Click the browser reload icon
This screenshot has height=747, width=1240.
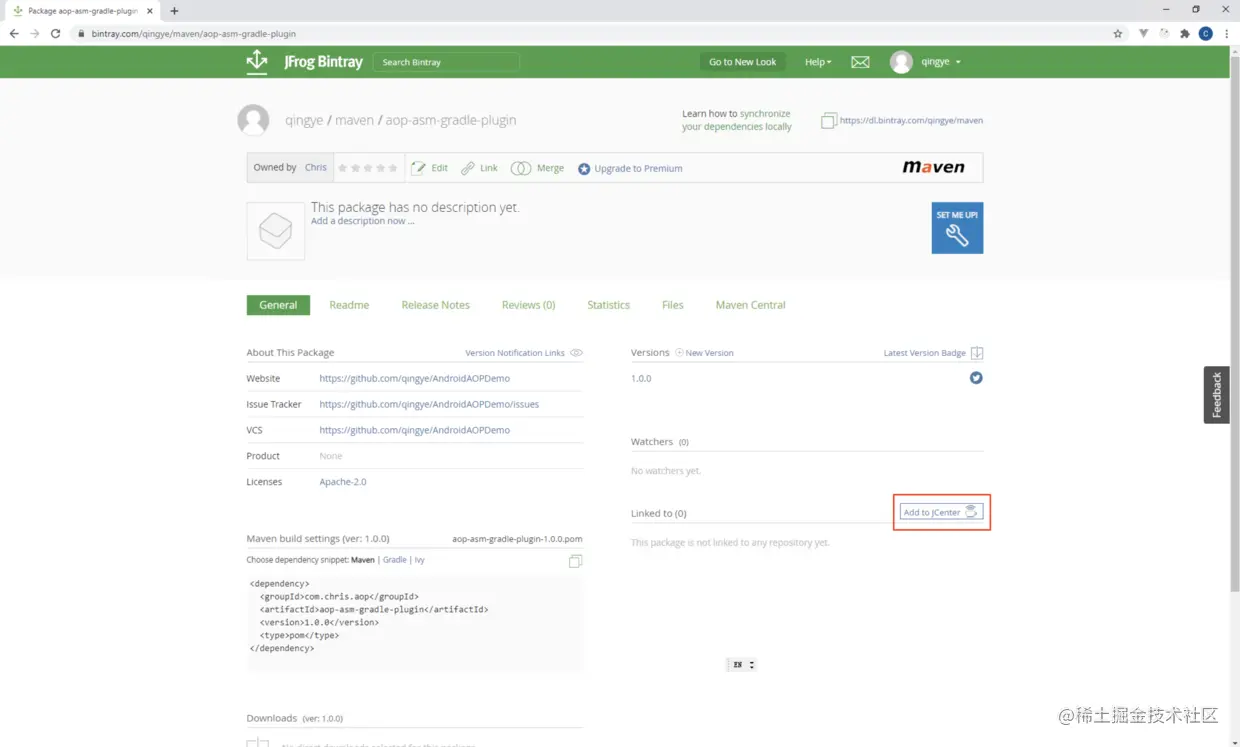(55, 33)
